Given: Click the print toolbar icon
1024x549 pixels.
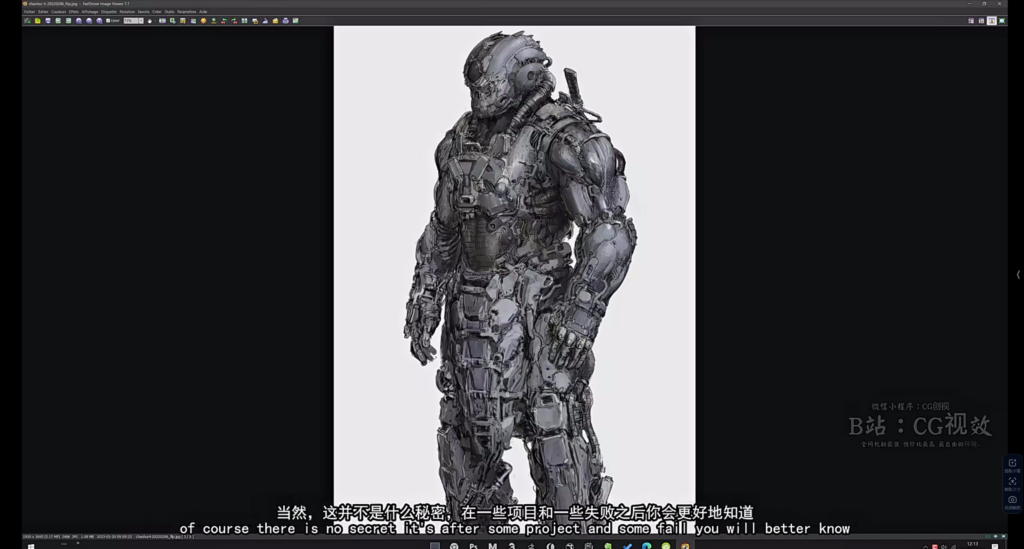Looking at the screenshot, I should click(285, 21).
